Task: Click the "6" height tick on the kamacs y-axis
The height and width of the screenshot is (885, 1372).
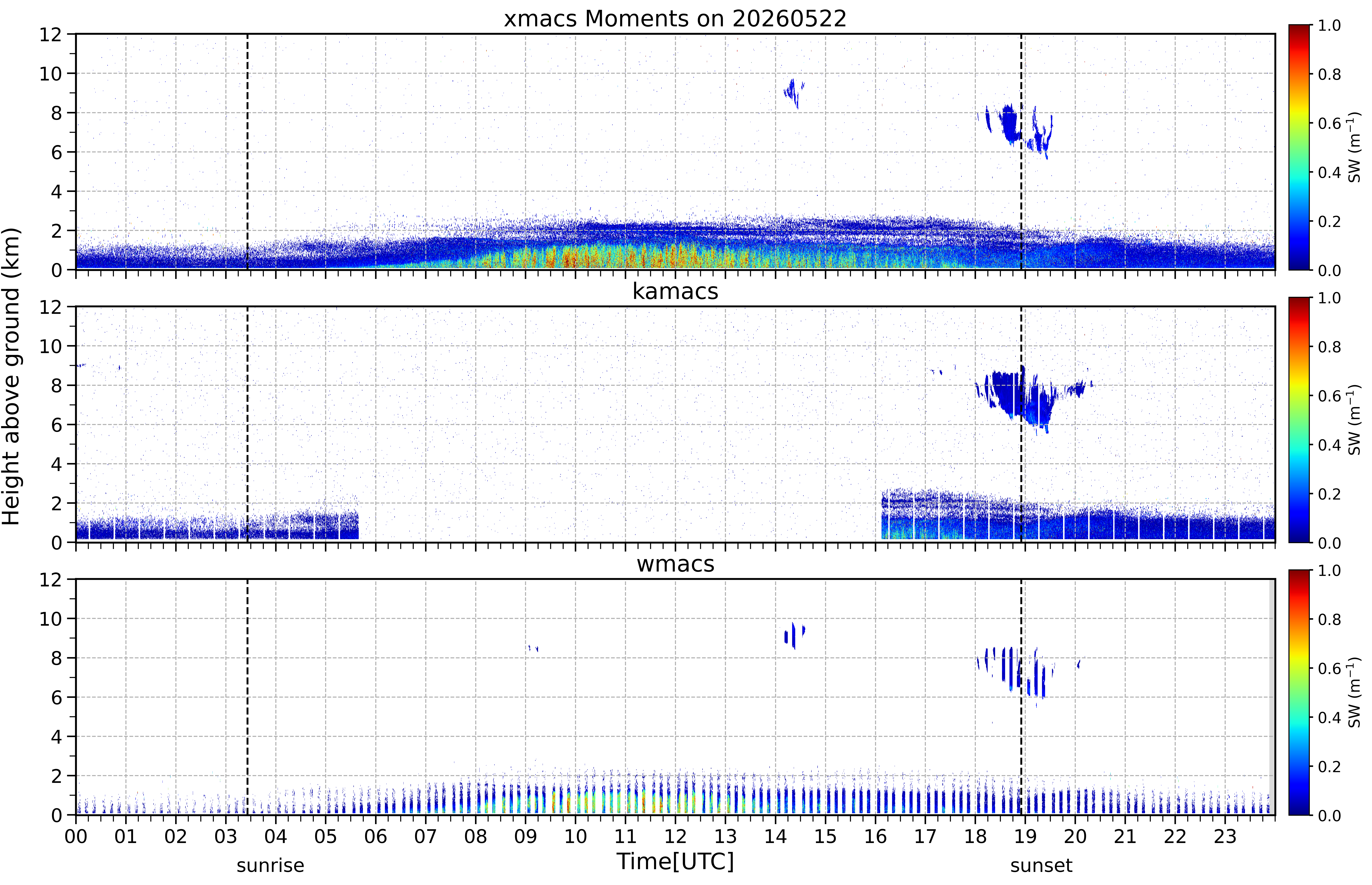Action: [x=56, y=425]
